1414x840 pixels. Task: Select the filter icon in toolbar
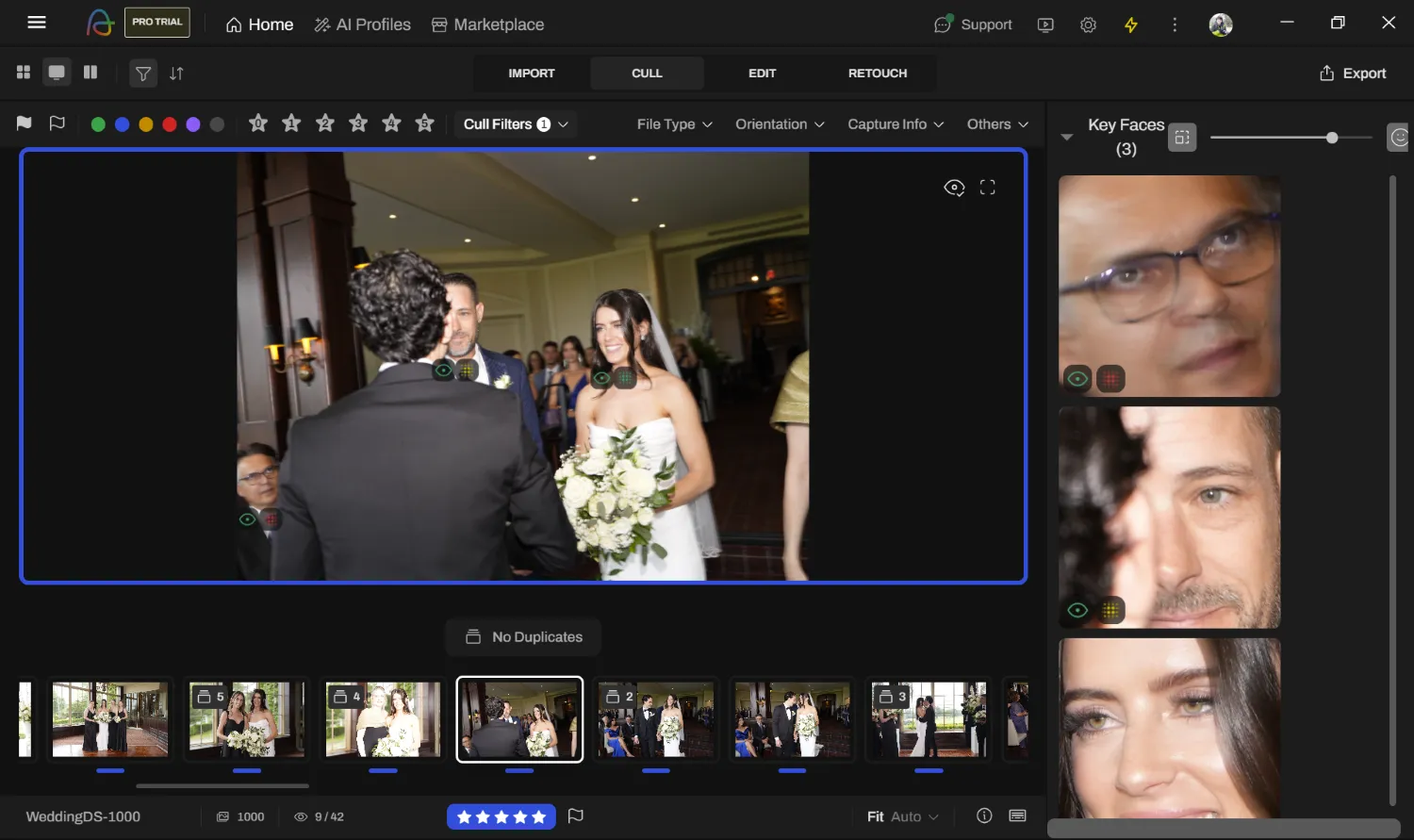tap(142, 73)
